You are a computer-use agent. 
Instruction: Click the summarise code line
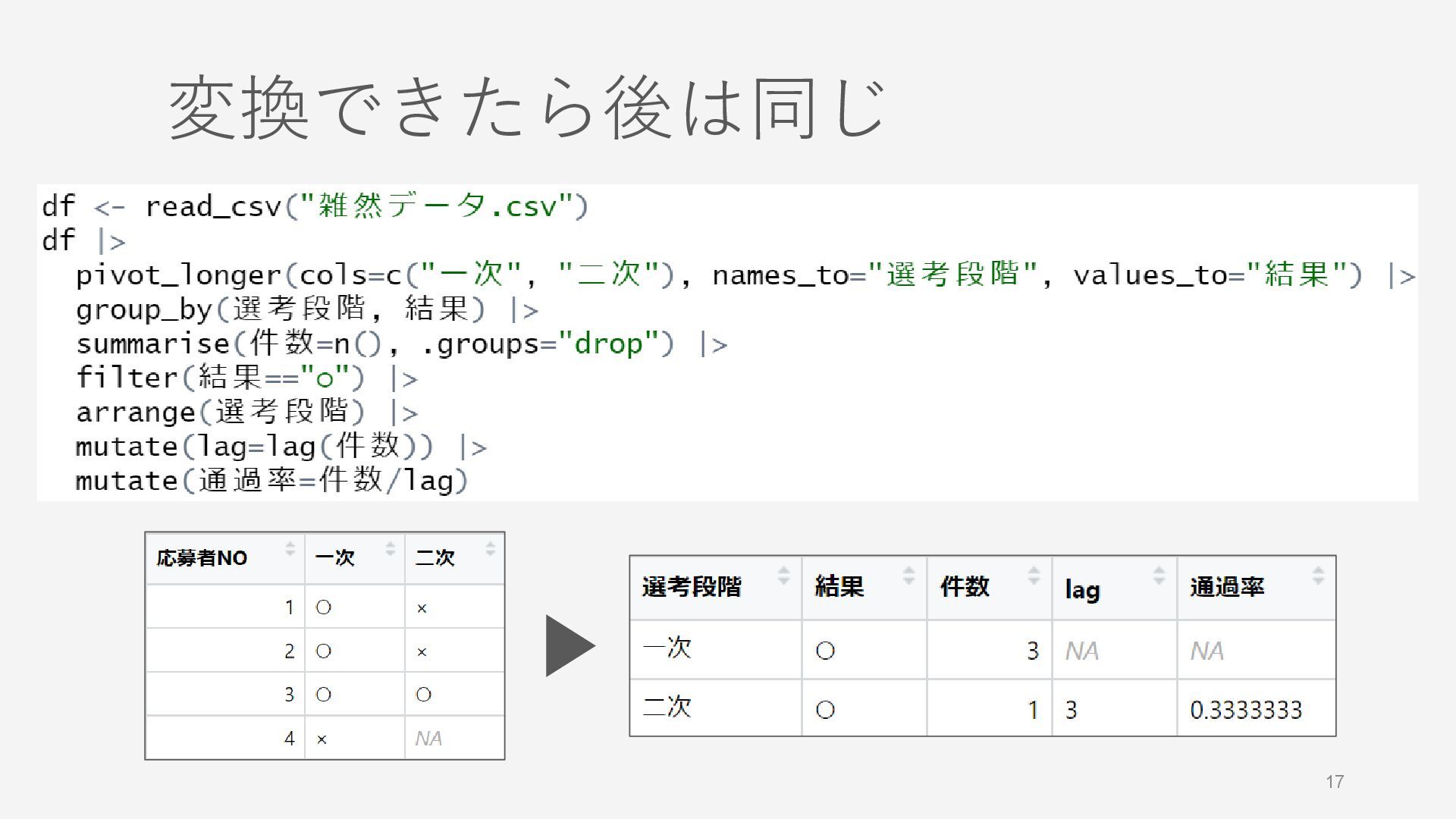coord(402,344)
